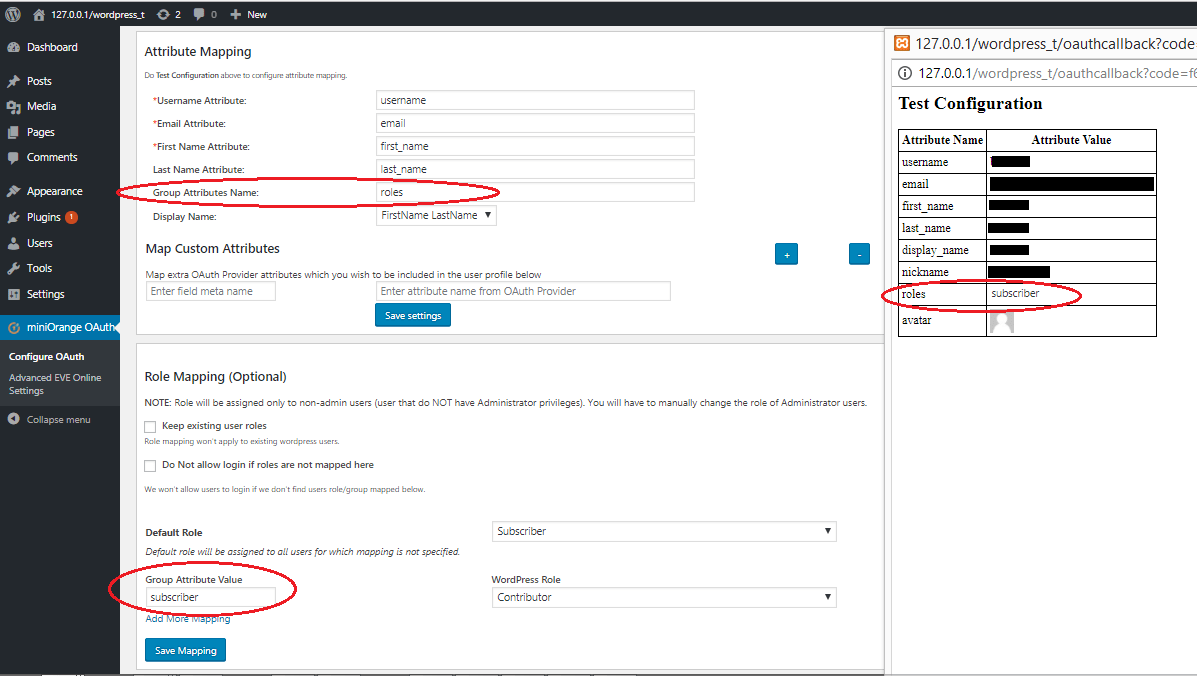The image size is (1197, 676).
Task: Click the Dashboard gauge icon in sidebar
Action: pos(14,47)
